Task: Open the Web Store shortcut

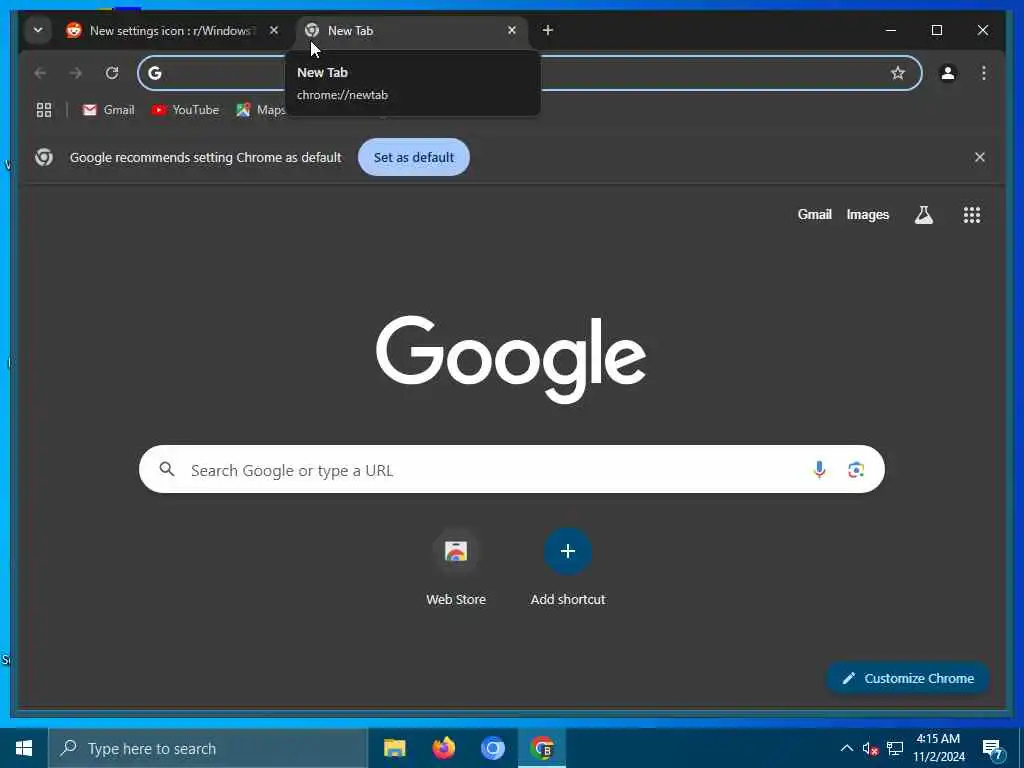Action: point(456,568)
